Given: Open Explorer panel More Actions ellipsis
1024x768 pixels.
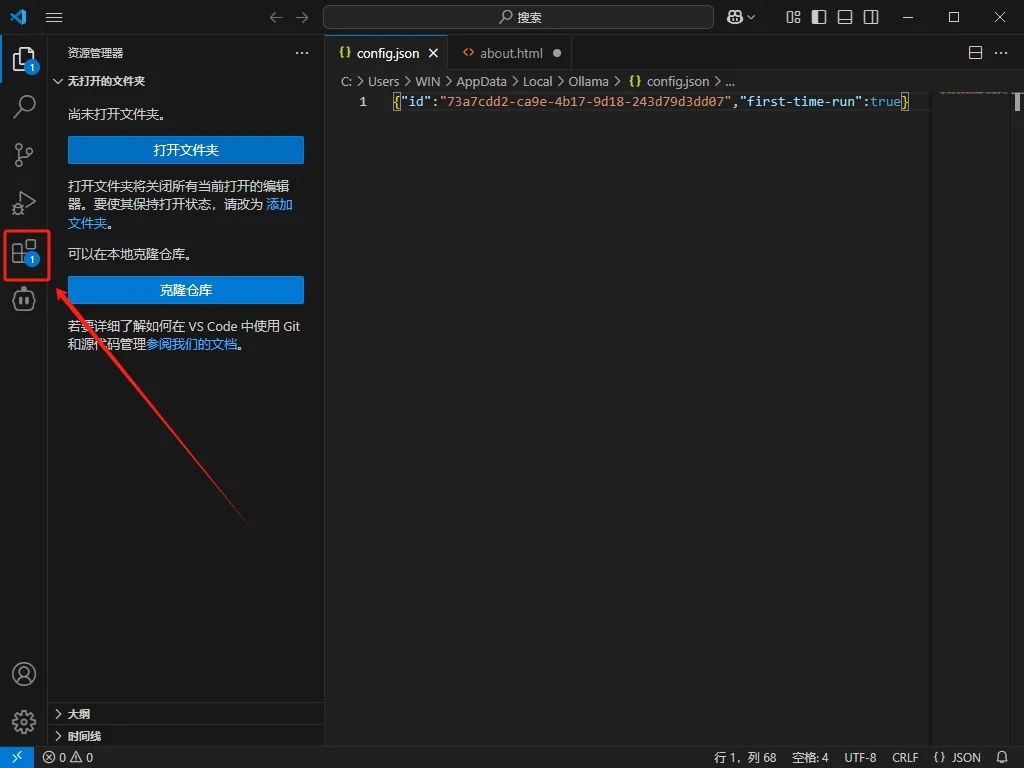Looking at the screenshot, I should click(x=302, y=53).
